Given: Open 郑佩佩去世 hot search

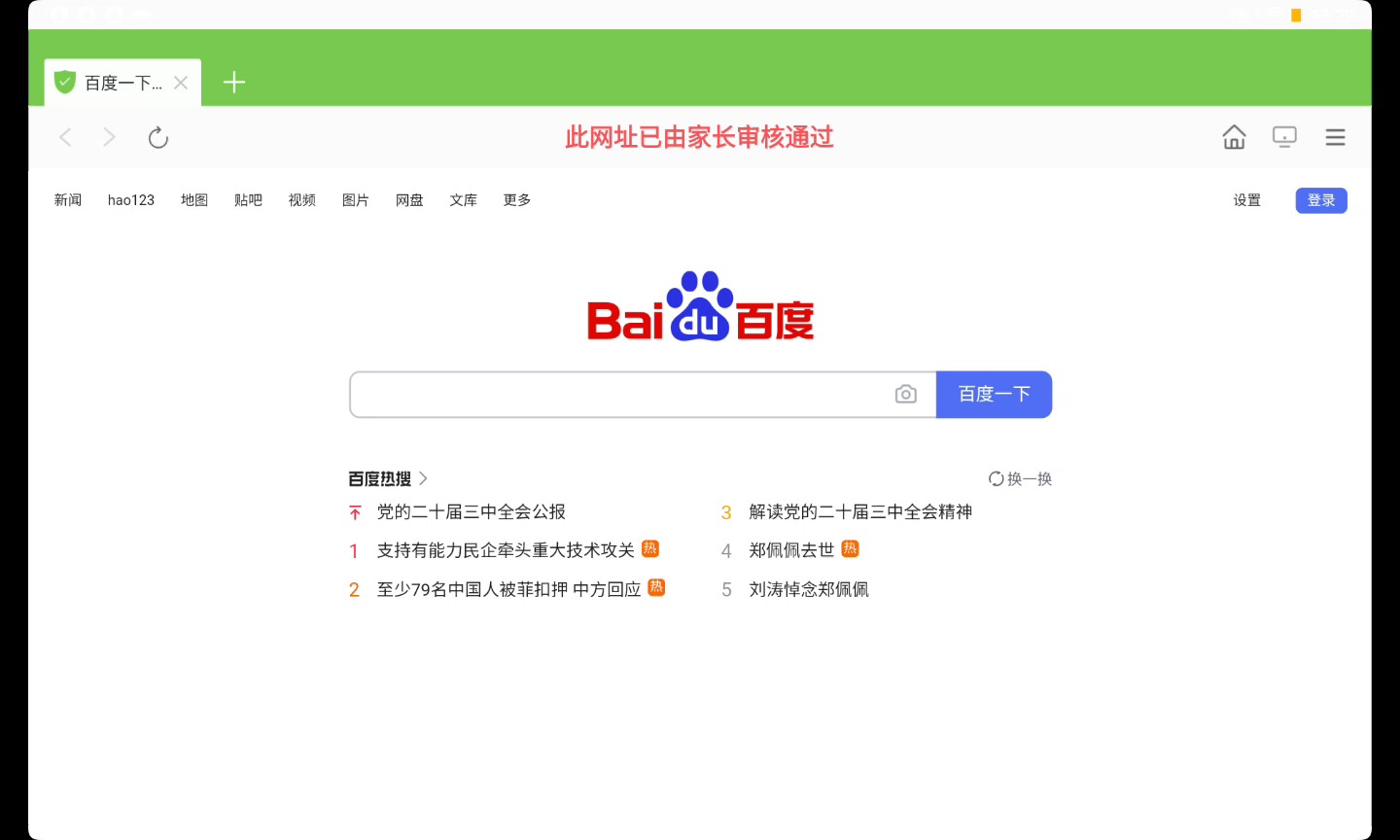Looking at the screenshot, I should click(792, 550).
